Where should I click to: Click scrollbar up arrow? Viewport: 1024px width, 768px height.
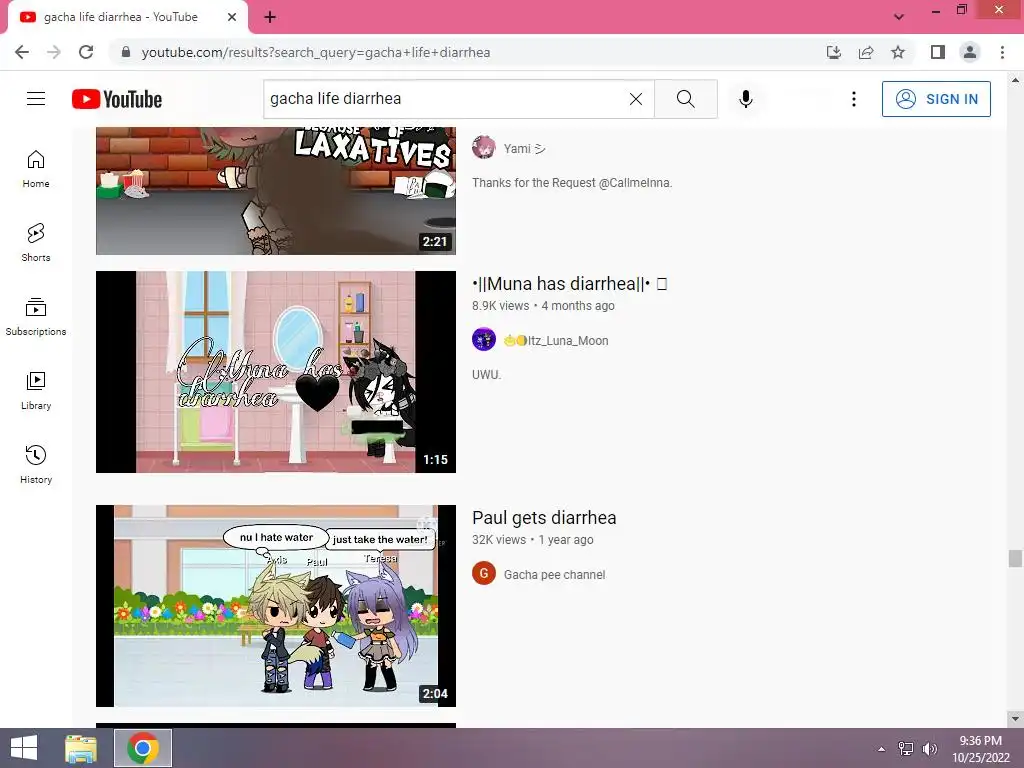pos(1015,80)
